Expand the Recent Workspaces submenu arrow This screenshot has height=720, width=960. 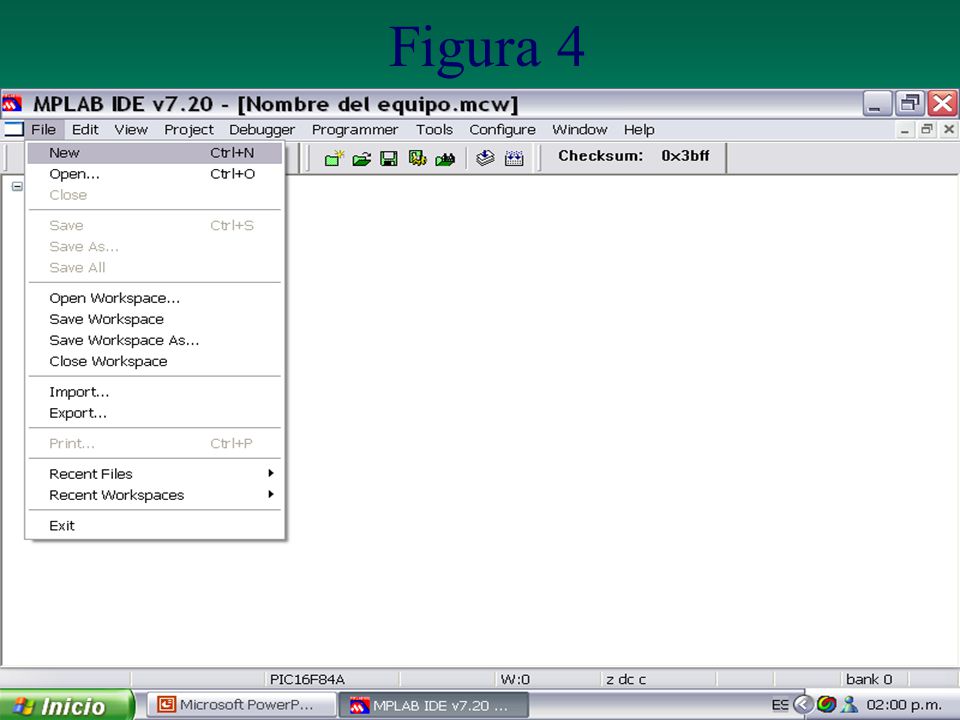271,494
